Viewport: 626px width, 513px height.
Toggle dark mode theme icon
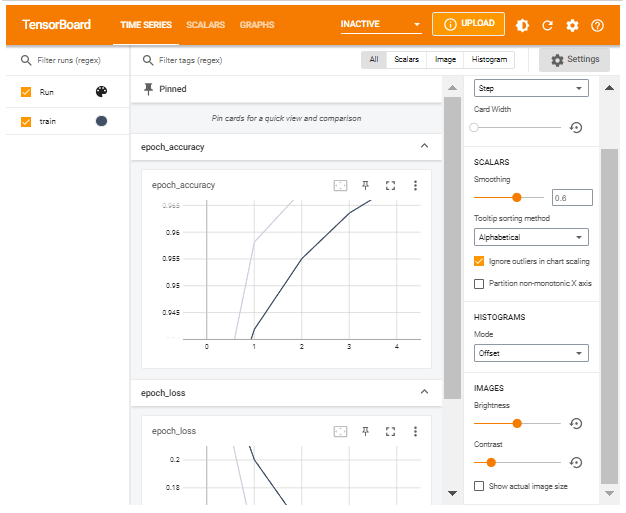522,26
